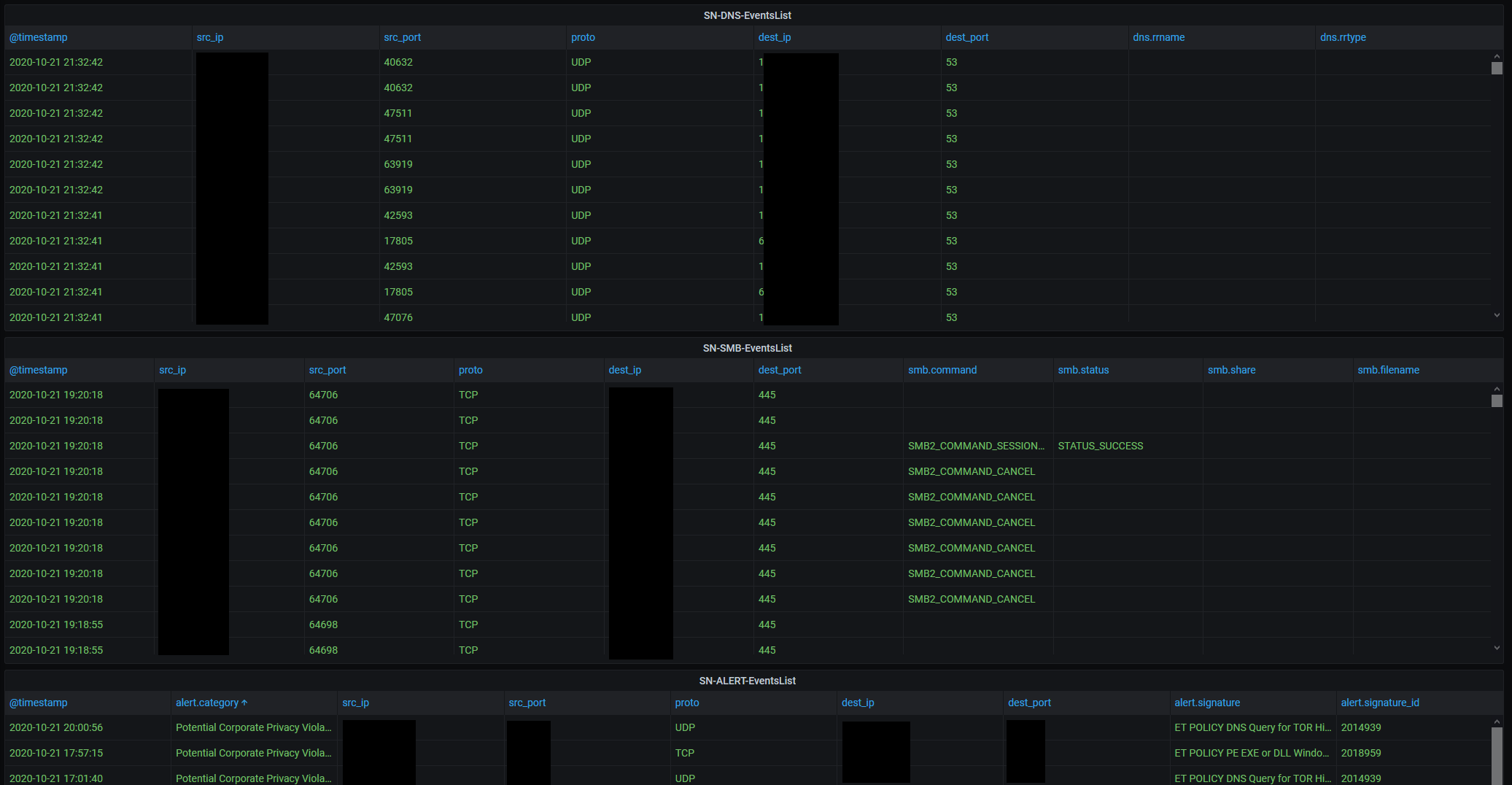Click the 53 port cell in the 47076 row
1512x785 pixels.
(951, 317)
